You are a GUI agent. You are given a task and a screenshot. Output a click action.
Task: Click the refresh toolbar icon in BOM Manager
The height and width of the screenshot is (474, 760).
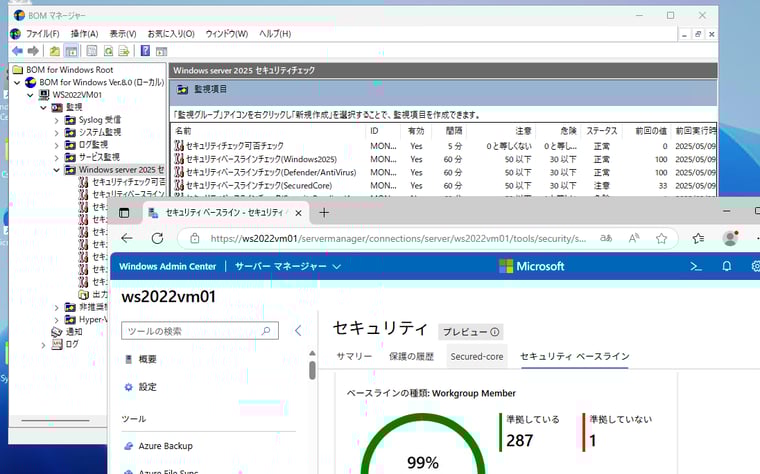coord(108,51)
